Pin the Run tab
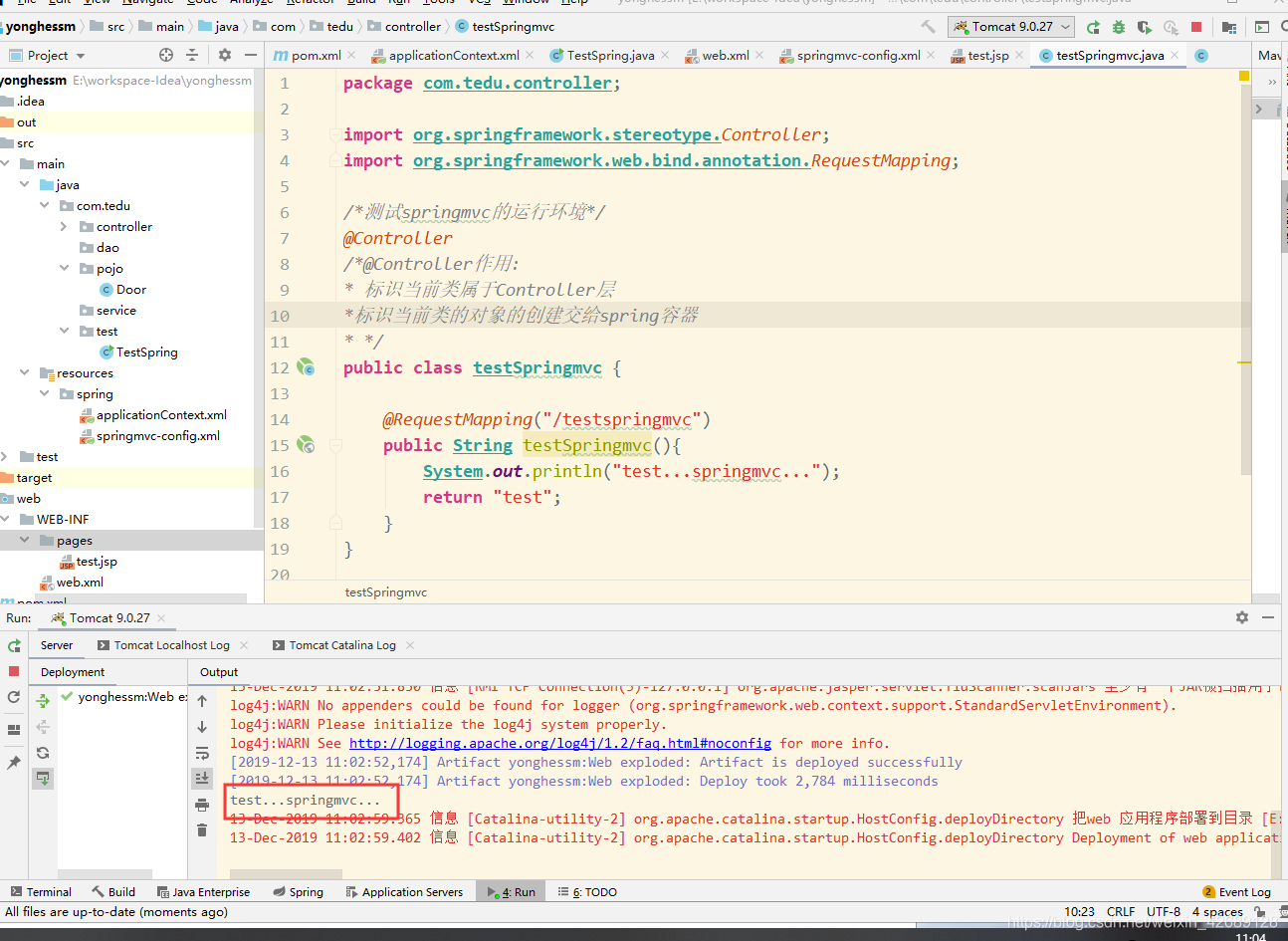Screen dimensions: 1288x941 (x=14, y=762)
